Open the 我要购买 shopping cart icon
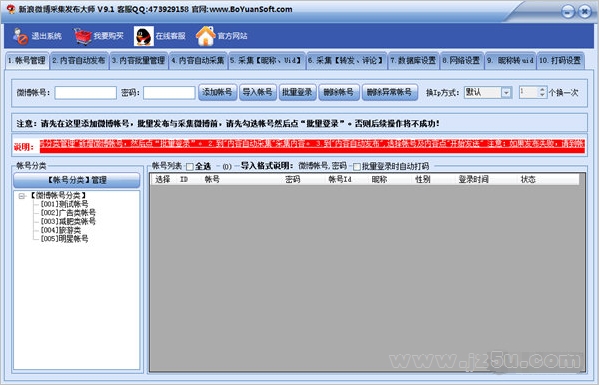The image size is (599, 385). tap(83, 36)
